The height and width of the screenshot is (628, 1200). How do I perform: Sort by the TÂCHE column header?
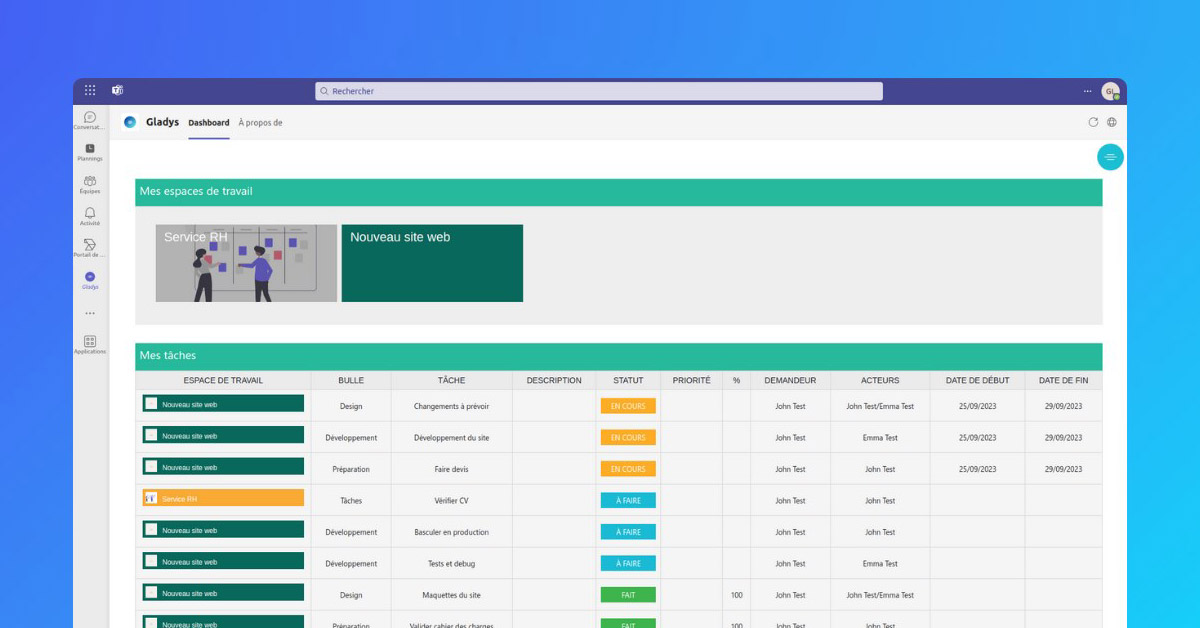tap(451, 380)
